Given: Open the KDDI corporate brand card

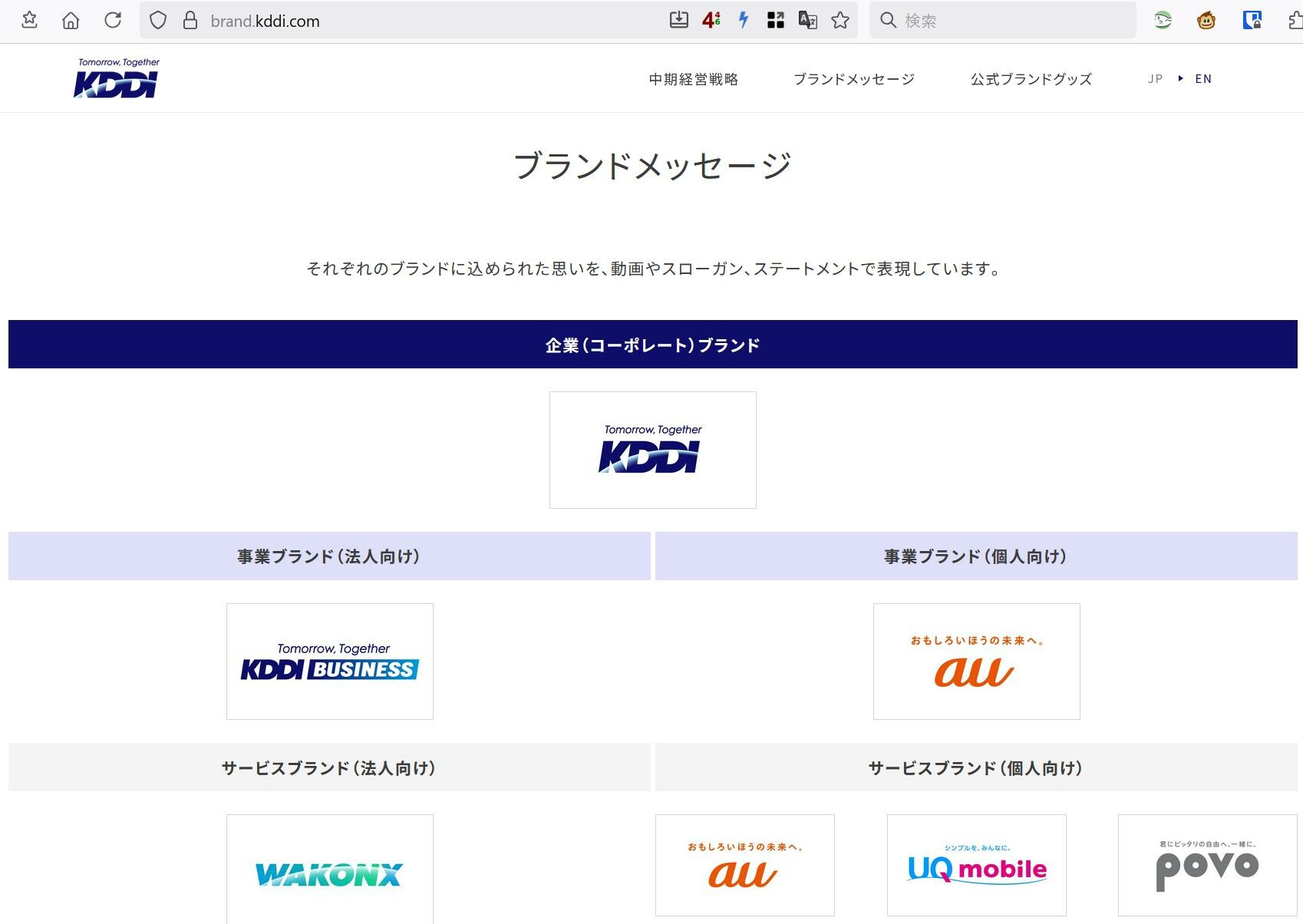Looking at the screenshot, I should click(653, 450).
